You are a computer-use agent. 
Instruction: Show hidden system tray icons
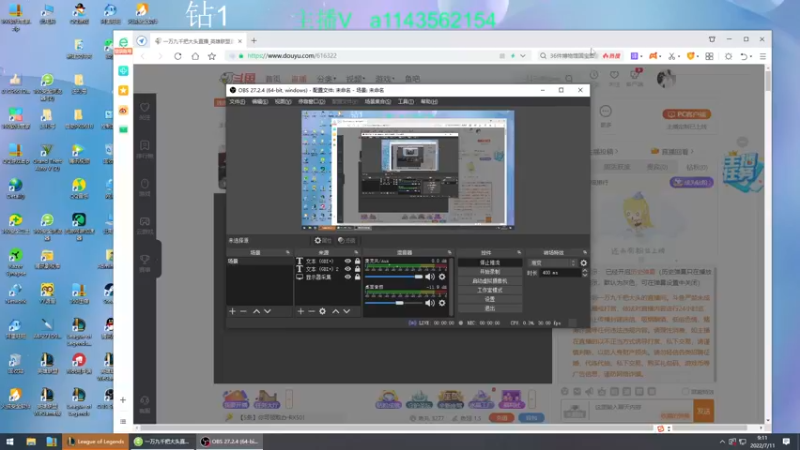(x=722, y=442)
